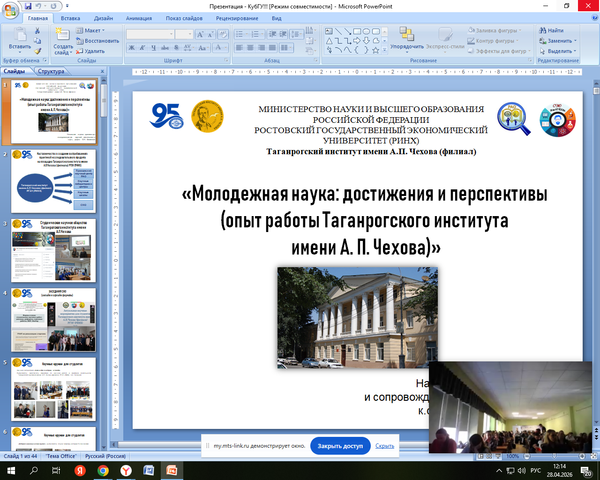
Task: Toggle bold (Ж) formatting
Action: click(131, 49)
